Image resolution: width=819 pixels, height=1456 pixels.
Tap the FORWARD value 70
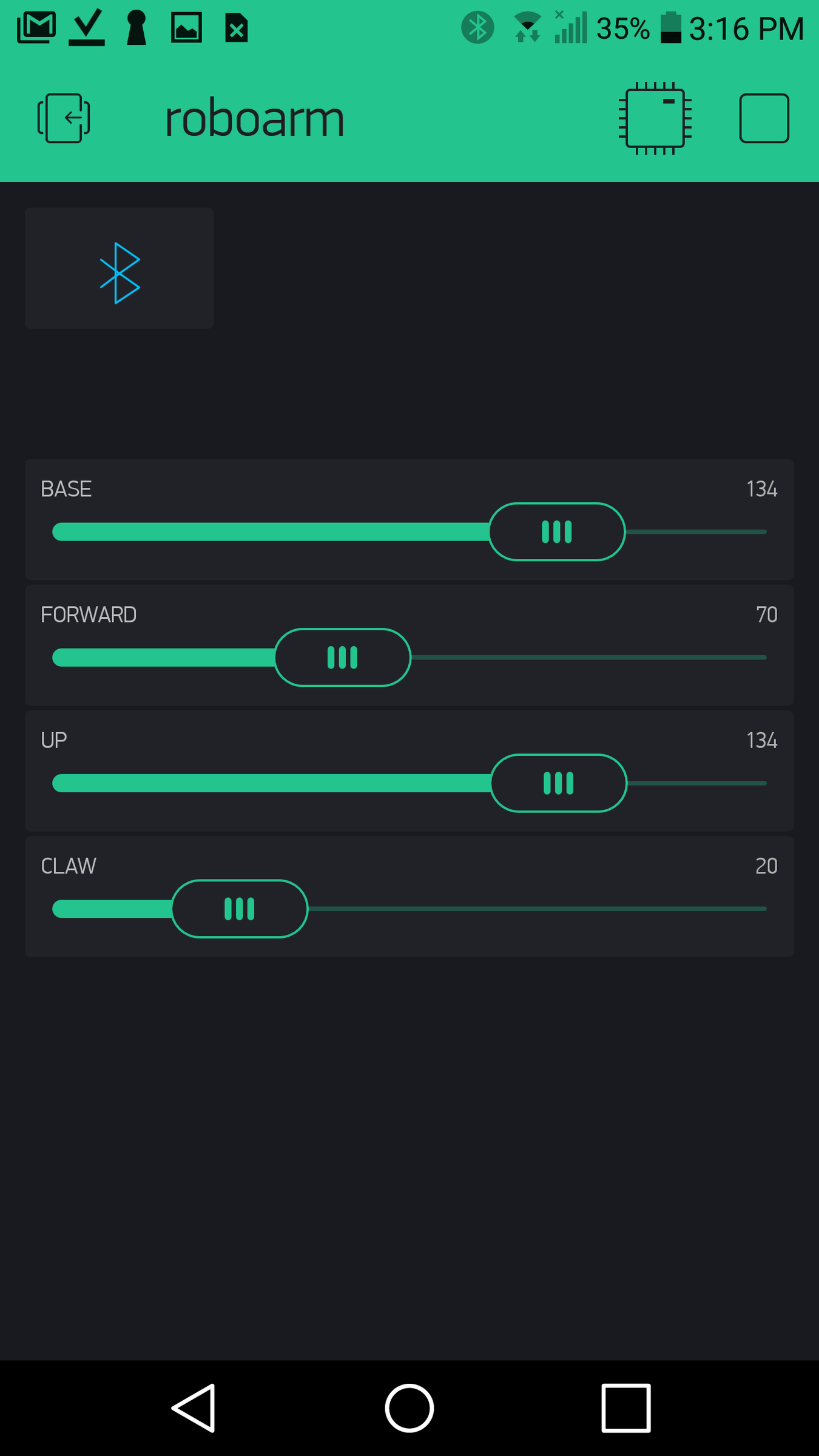click(x=766, y=615)
